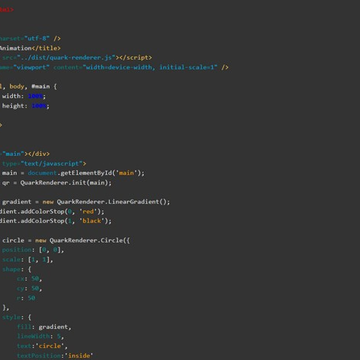Screen dimensions: 360x360
Task: Click "width=device-width, initial-scale=1" content string
Action: pos(150,67)
